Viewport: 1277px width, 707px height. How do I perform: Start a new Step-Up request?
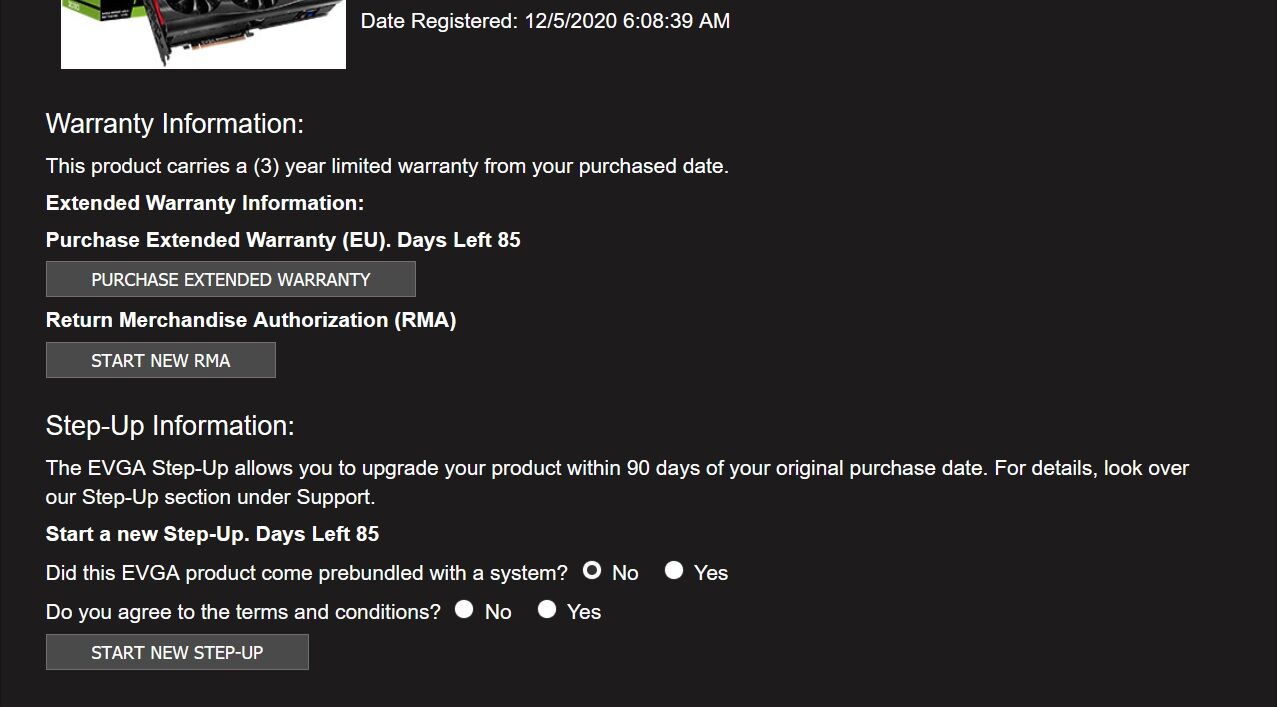pos(177,653)
